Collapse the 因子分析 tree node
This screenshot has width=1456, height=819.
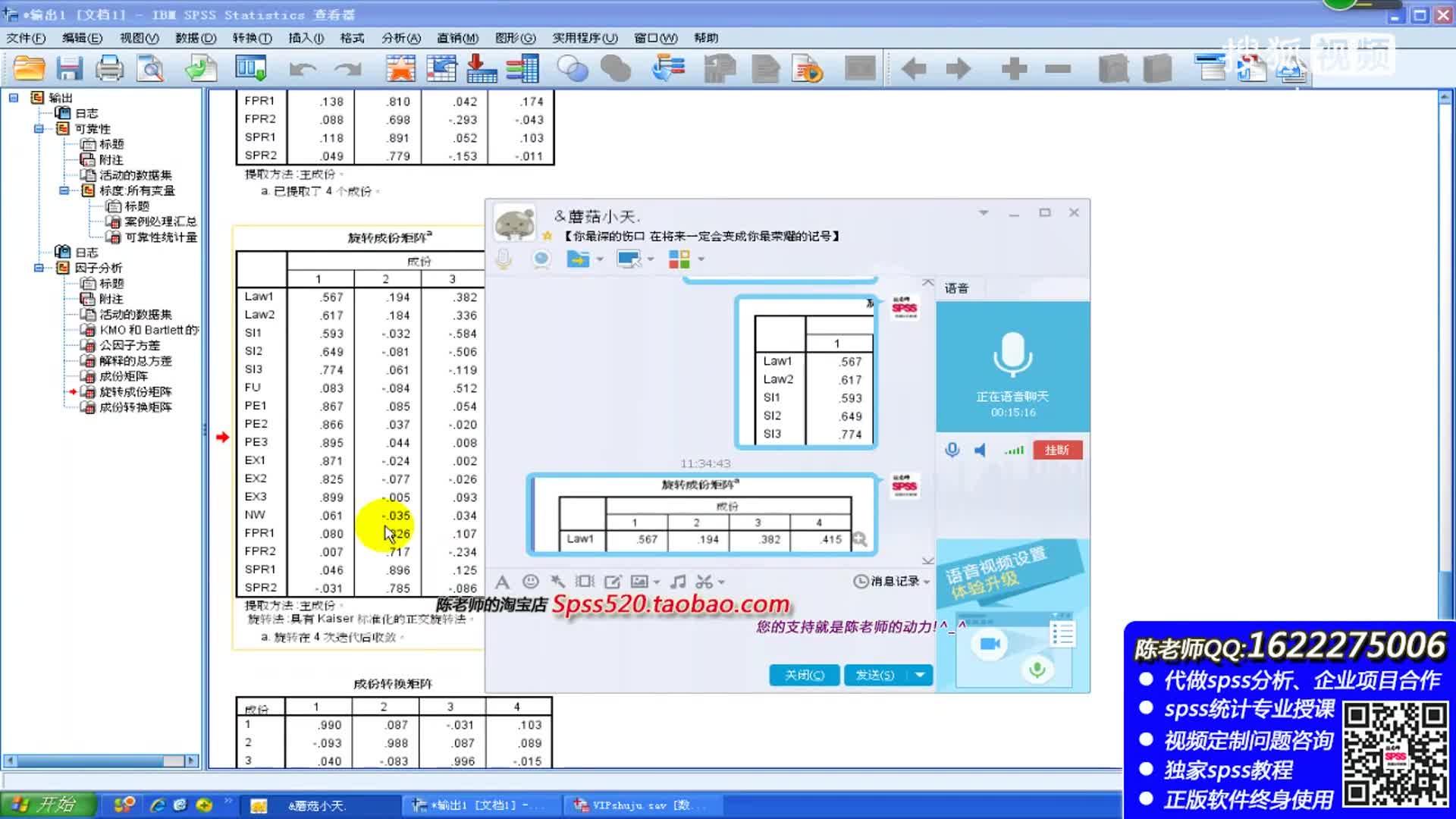tap(39, 268)
